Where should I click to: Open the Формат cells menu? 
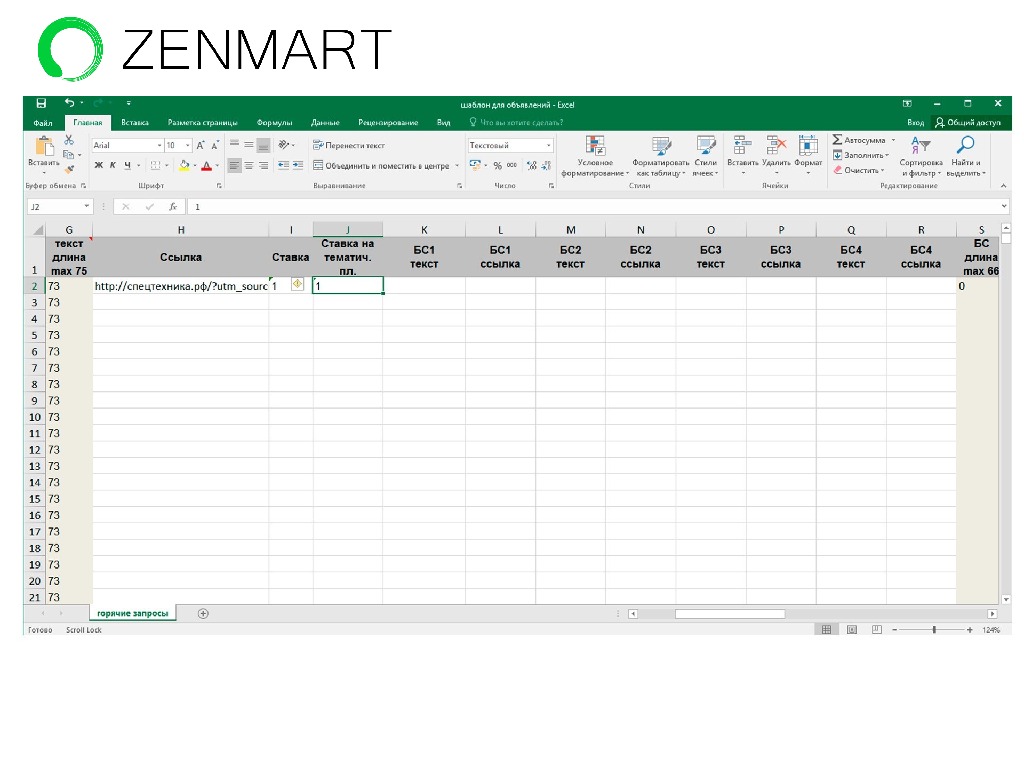pyautogui.click(x=808, y=155)
